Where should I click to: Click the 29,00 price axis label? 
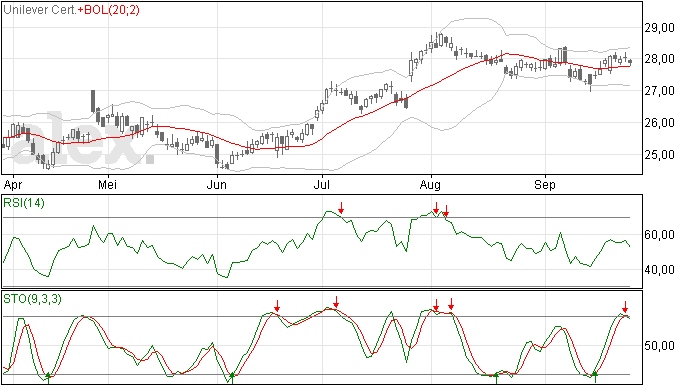[x=659, y=28]
